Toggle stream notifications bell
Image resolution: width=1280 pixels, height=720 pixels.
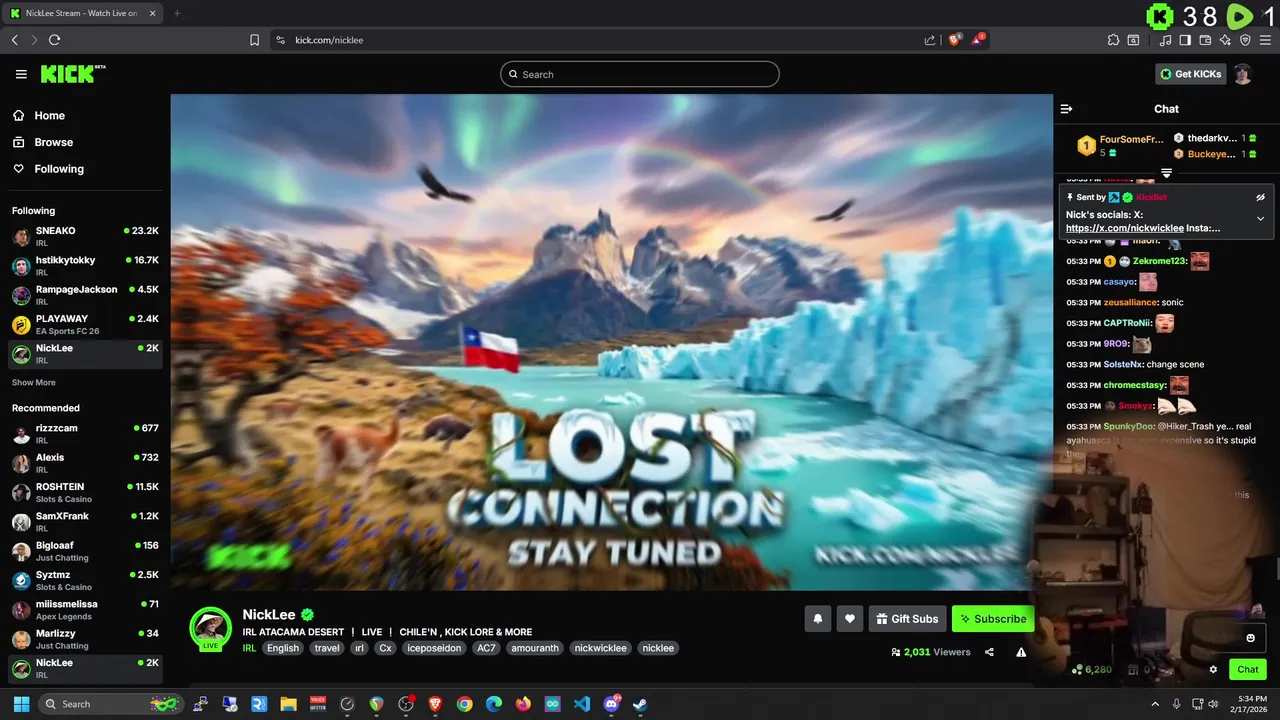[817, 619]
